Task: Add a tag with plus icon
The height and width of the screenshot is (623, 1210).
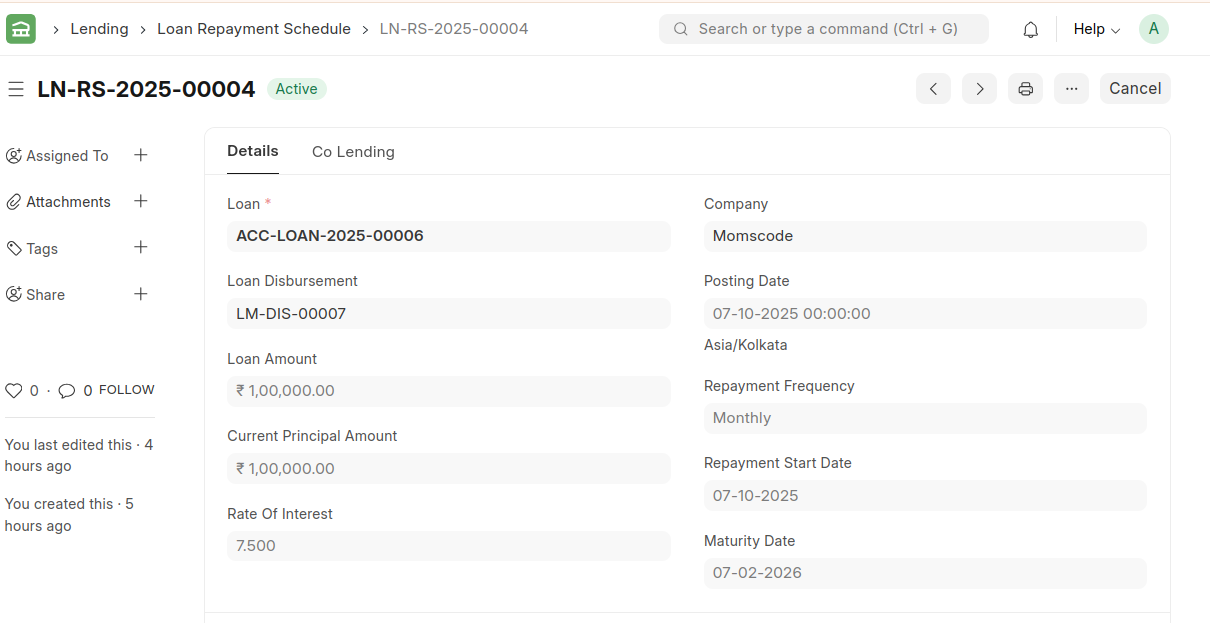Action: pyautogui.click(x=141, y=247)
